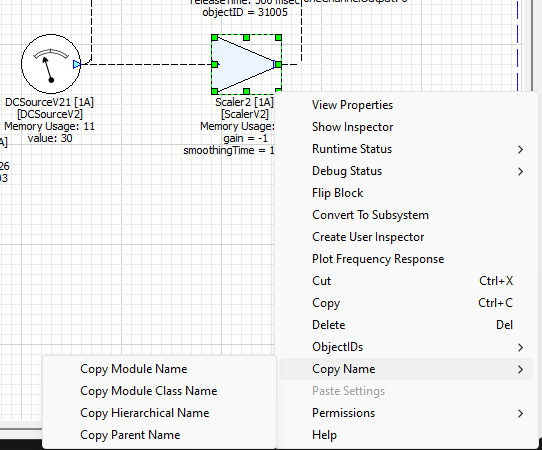Cut the selected Scaler2 module
The height and width of the screenshot is (450, 542).
(406, 281)
